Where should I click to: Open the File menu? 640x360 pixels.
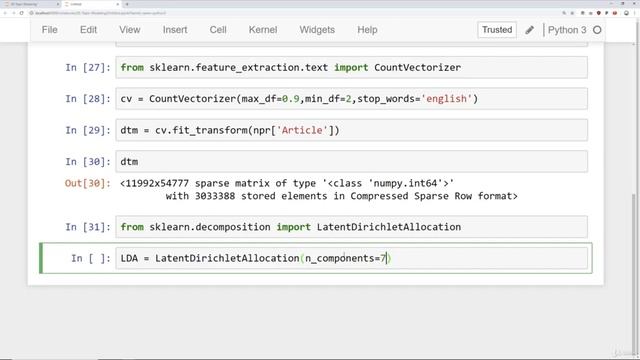[x=49, y=30]
